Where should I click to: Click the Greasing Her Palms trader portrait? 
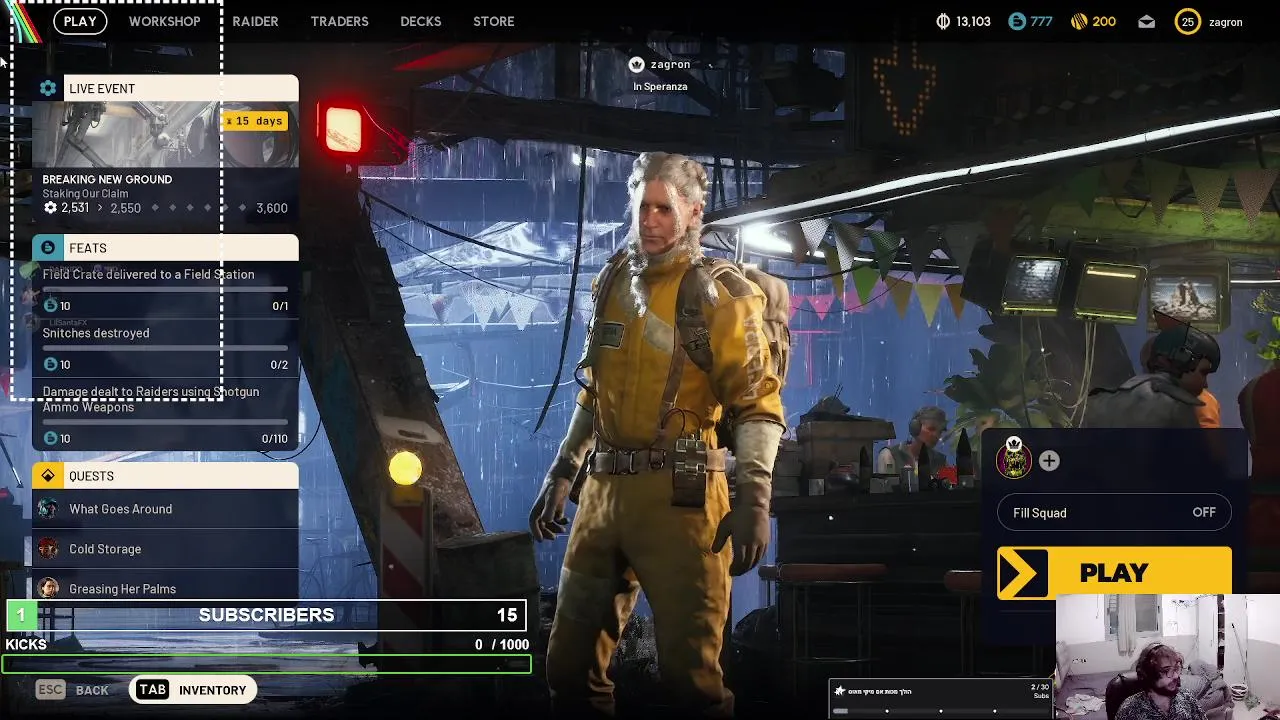click(48, 588)
